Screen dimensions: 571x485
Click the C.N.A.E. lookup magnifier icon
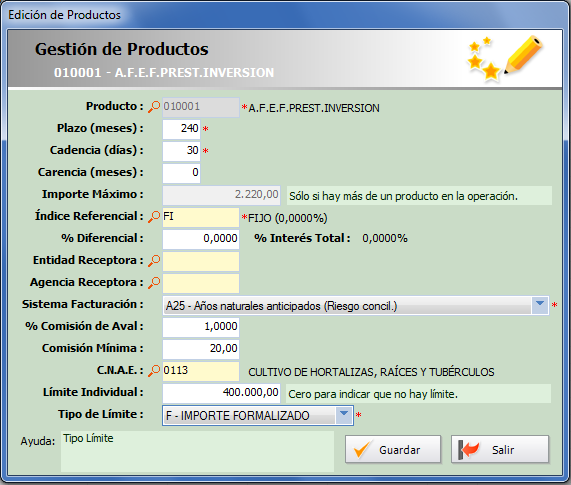(154, 371)
